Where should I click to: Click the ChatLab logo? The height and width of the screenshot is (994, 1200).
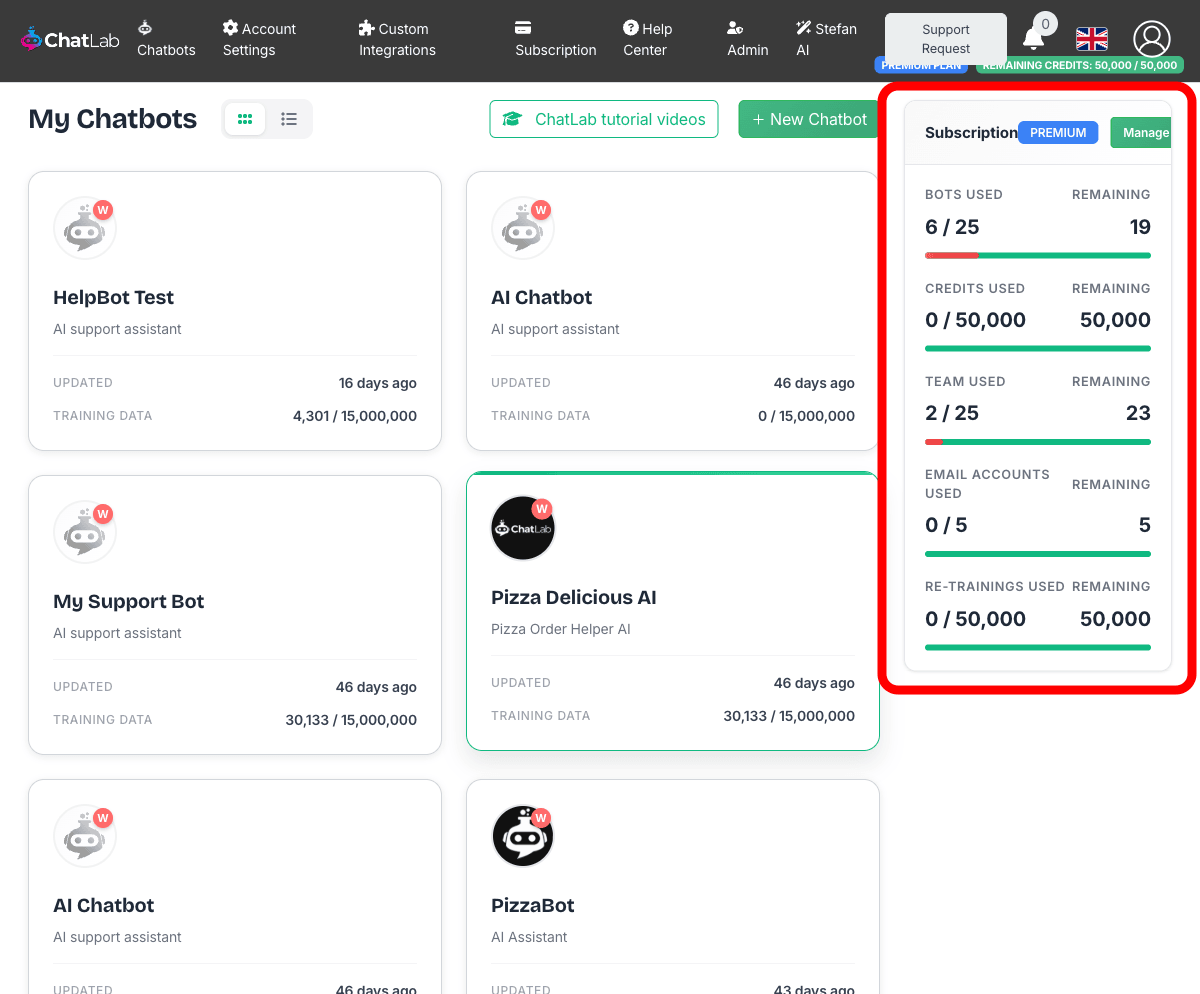click(x=68, y=39)
